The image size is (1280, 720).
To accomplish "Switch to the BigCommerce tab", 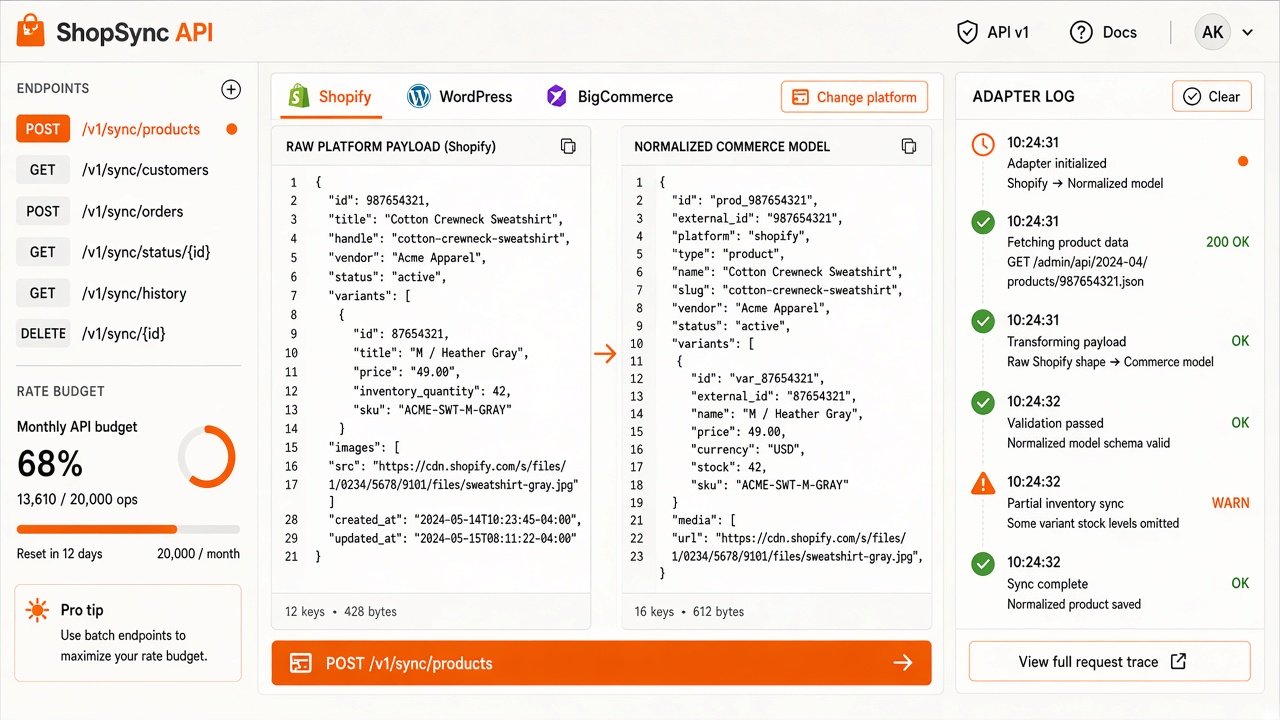I will point(610,97).
